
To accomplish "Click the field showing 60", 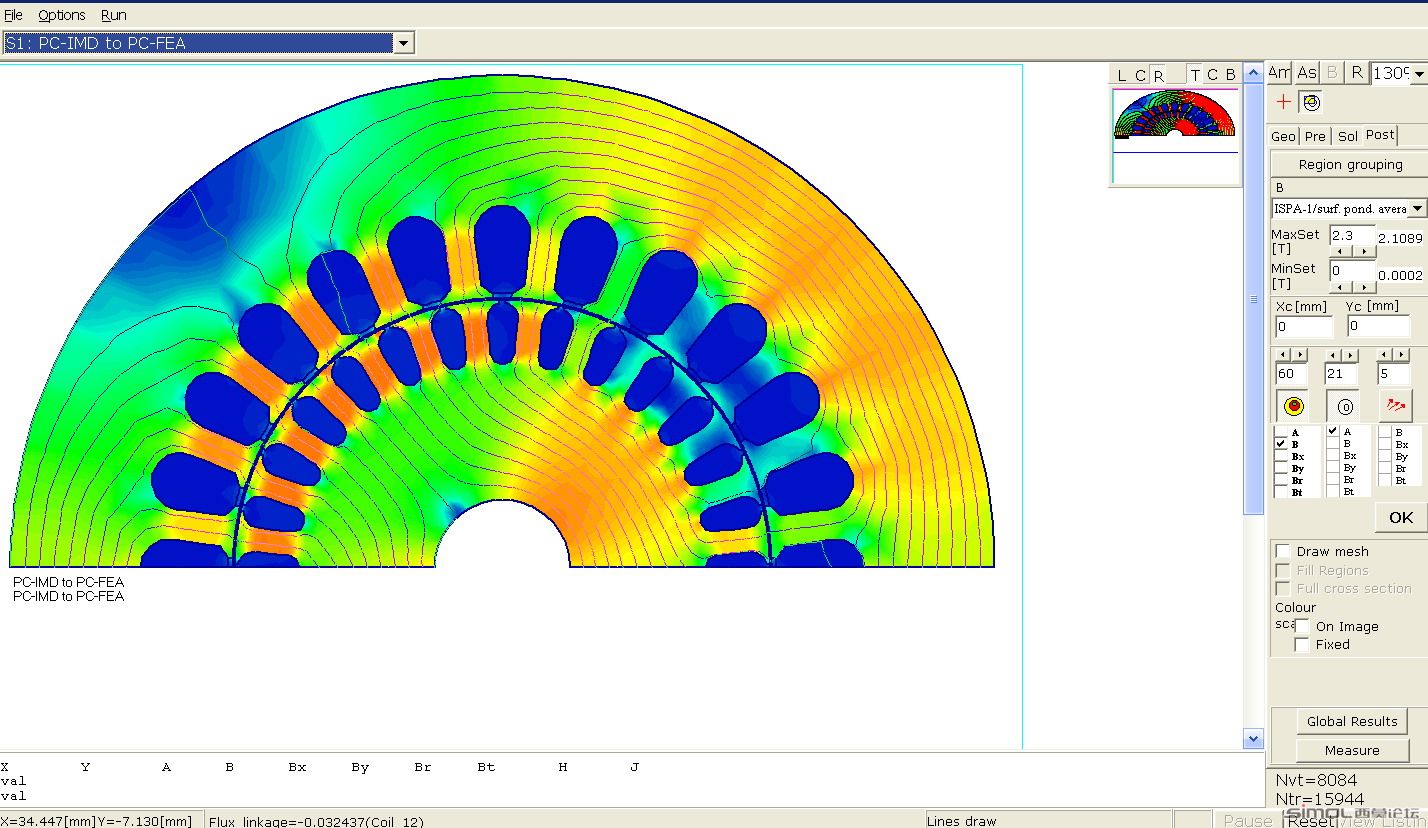I will (1291, 373).
